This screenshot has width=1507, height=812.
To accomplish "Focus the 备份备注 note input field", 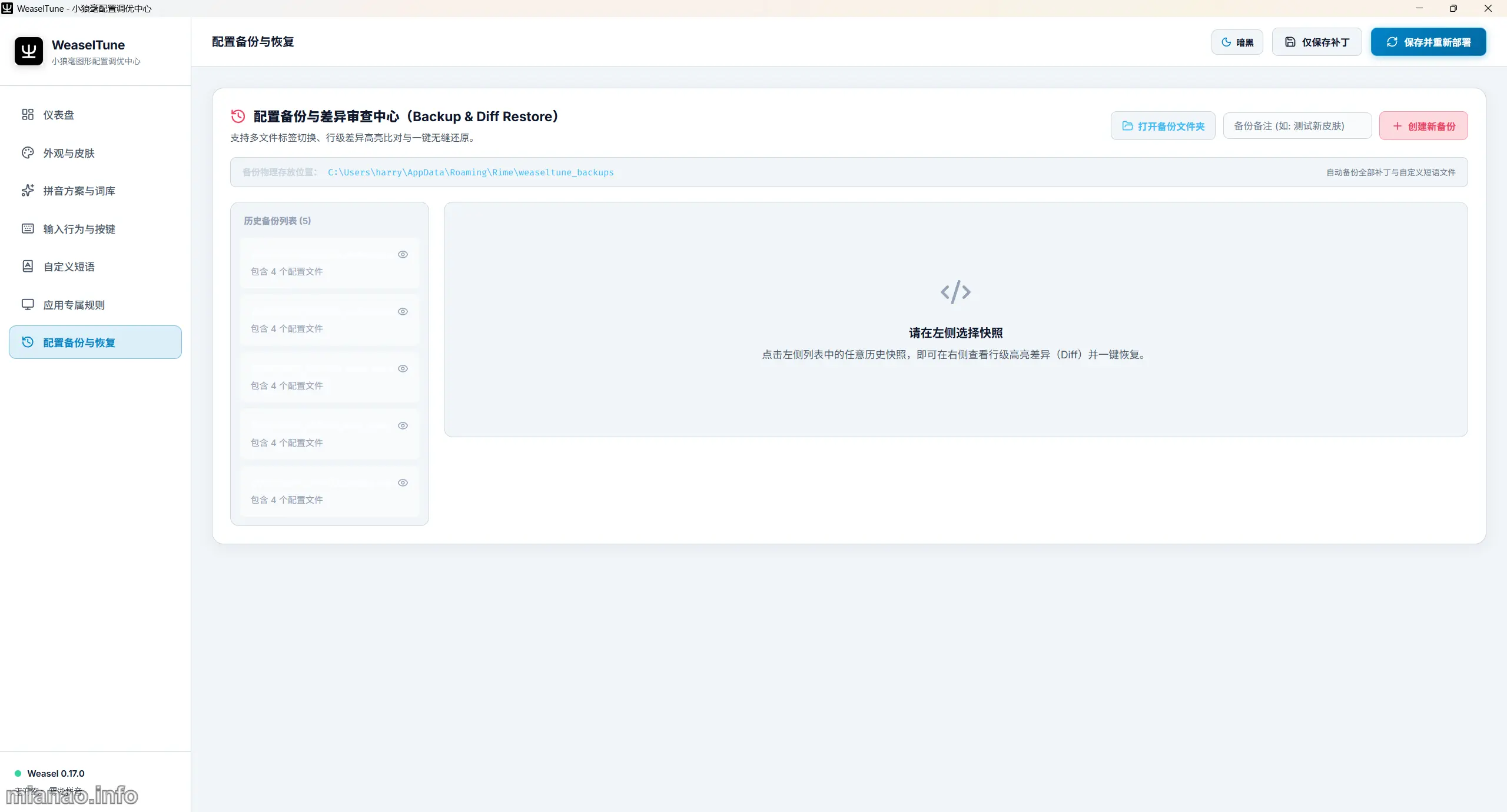I will tap(1297, 126).
